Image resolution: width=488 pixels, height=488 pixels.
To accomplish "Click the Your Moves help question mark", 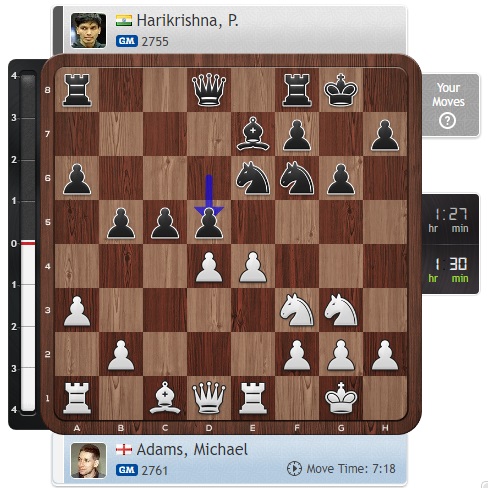I will coord(447,121).
